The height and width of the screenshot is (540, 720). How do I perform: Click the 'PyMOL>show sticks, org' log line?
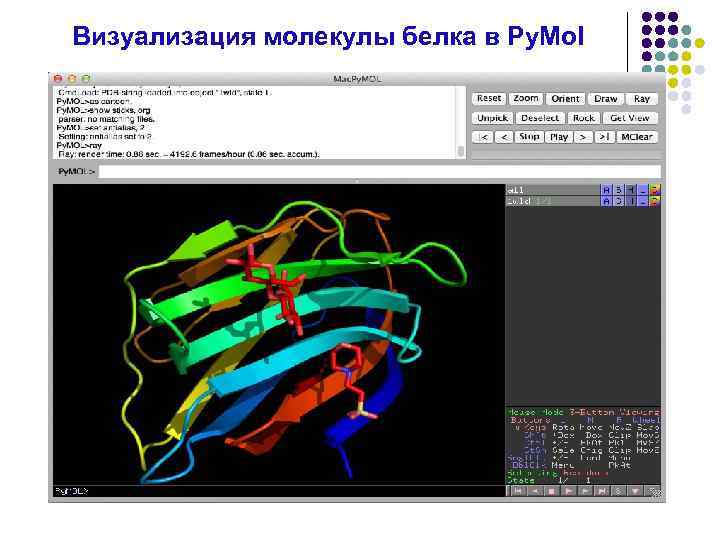point(103,110)
